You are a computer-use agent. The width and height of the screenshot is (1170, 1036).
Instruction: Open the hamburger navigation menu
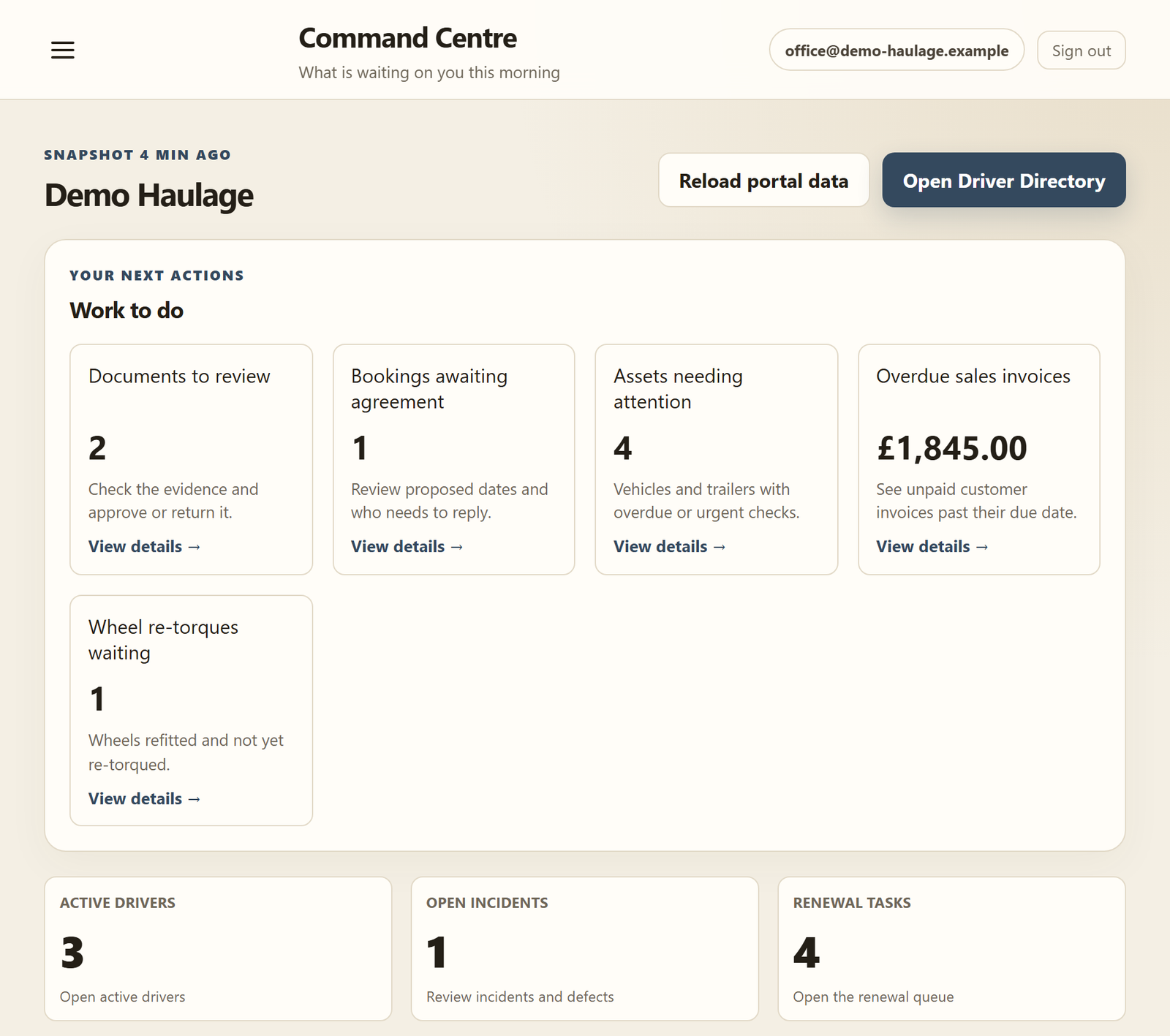63,50
